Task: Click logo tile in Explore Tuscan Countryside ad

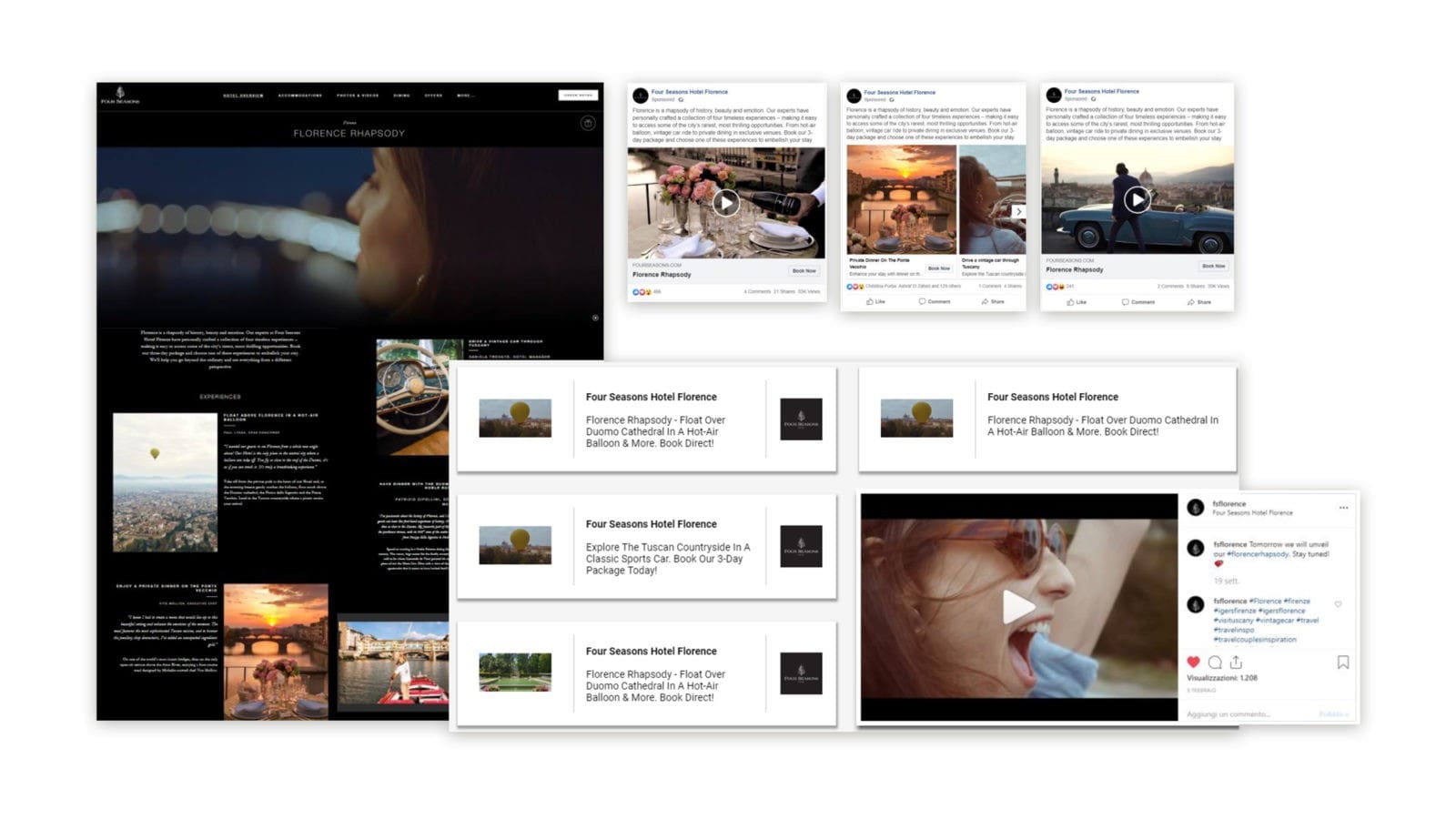Action: 801,546
